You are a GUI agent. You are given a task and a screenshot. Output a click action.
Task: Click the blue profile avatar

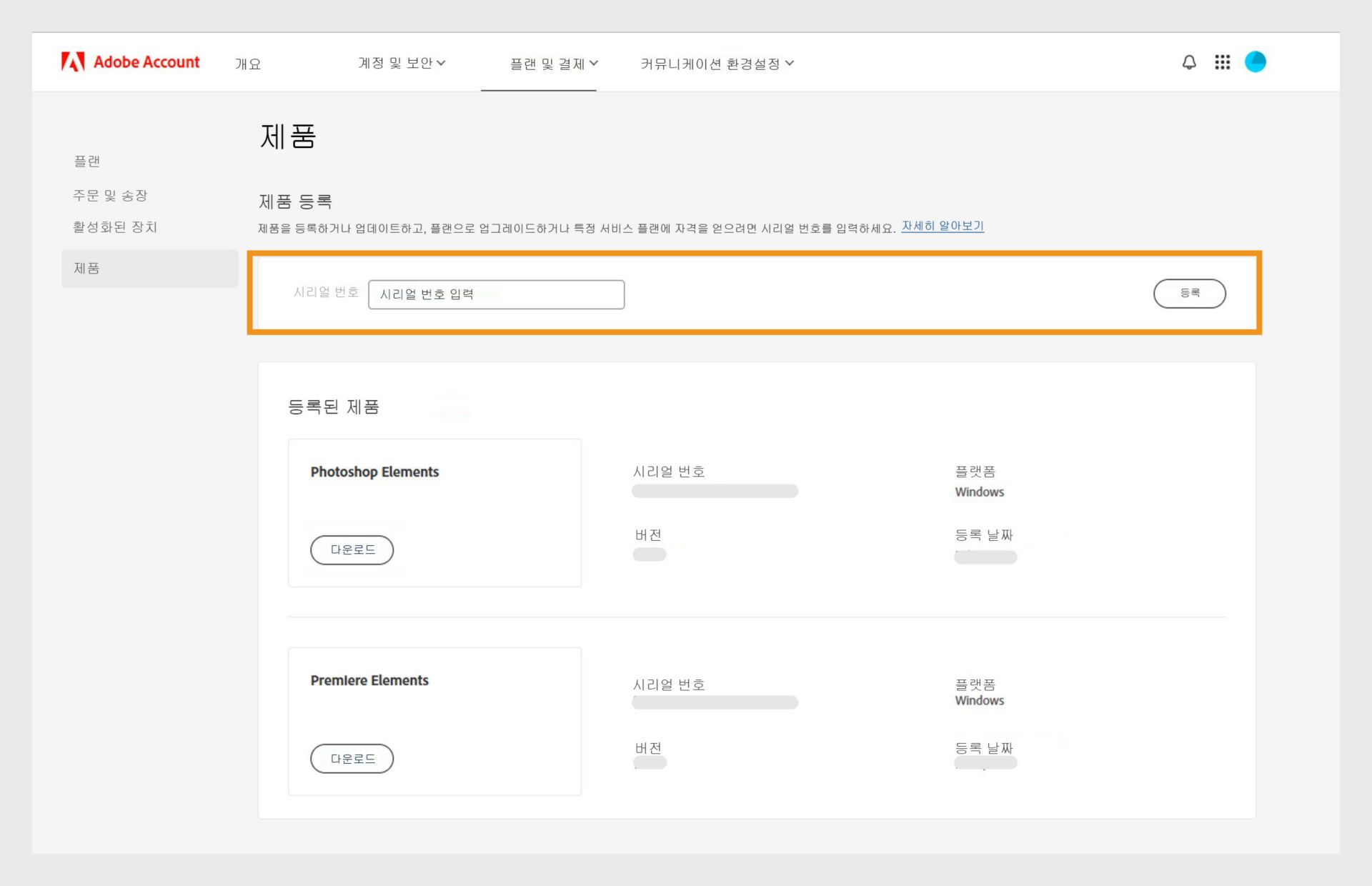(x=1255, y=62)
